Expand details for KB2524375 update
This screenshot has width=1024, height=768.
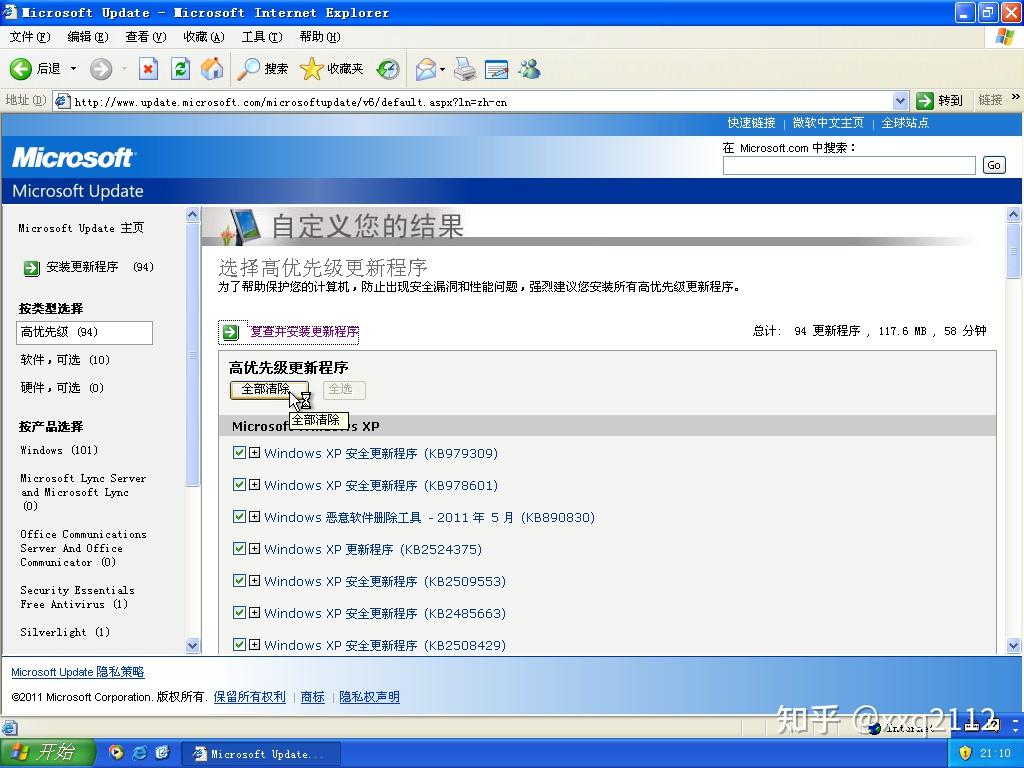coord(254,549)
